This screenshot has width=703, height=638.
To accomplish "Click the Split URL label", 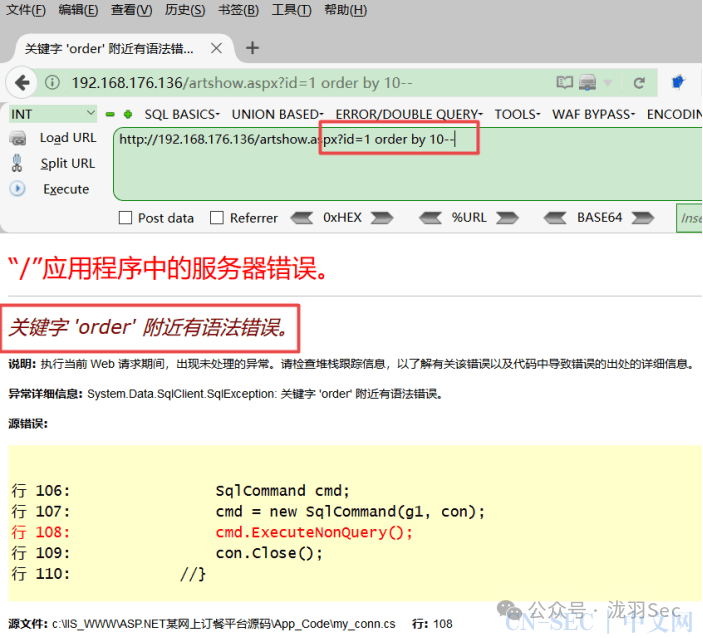I will 68,164.
